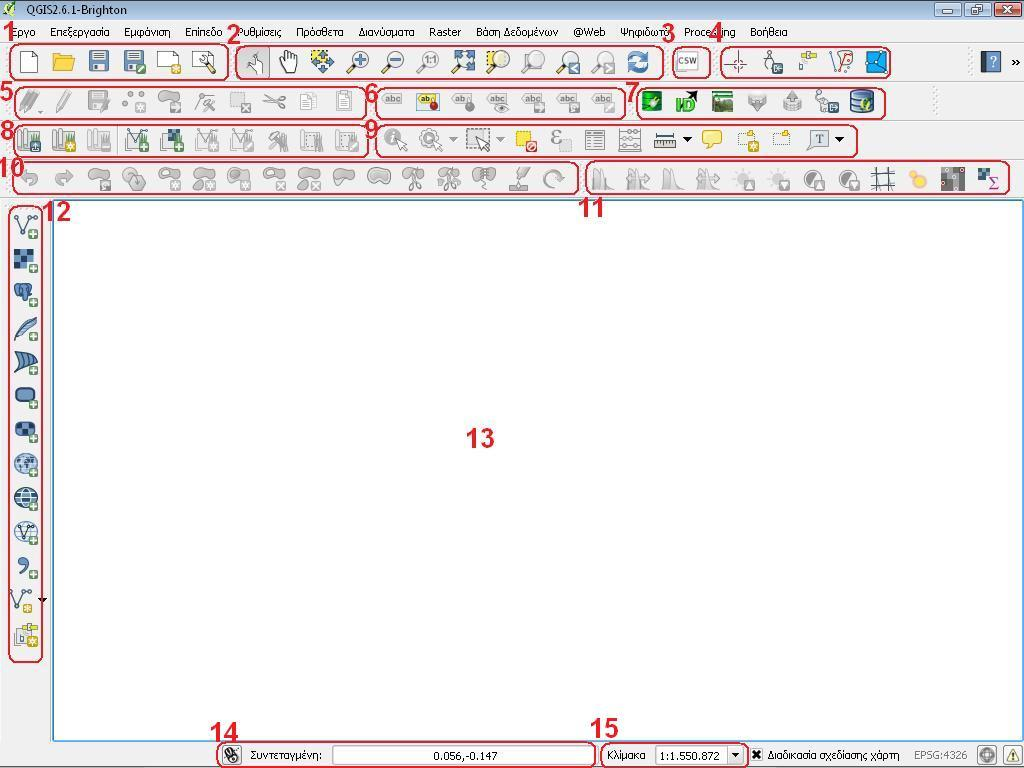Open the Help contents book icon
Screen dimensions: 1024x768
point(991,62)
